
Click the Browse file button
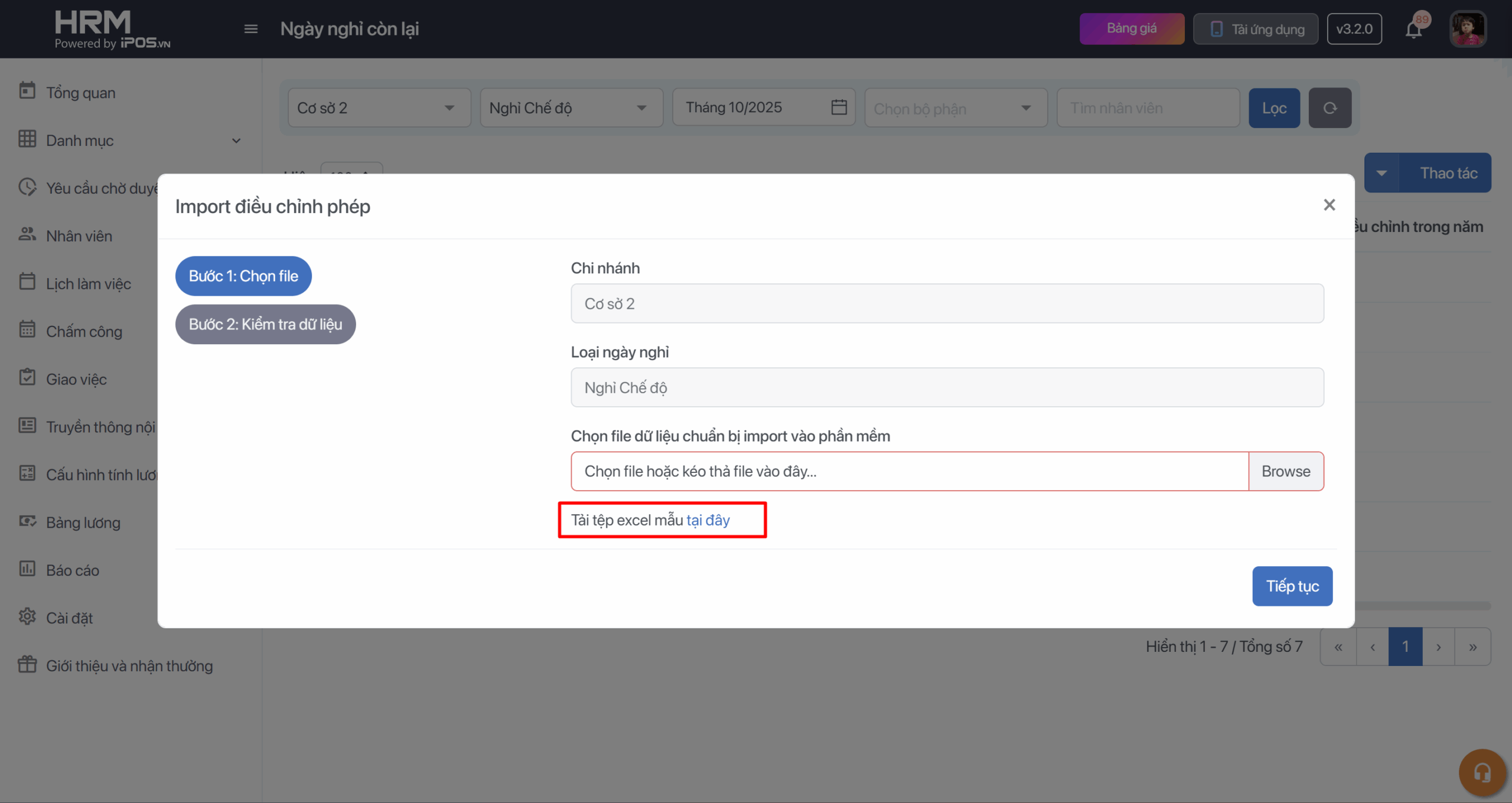pos(1285,471)
